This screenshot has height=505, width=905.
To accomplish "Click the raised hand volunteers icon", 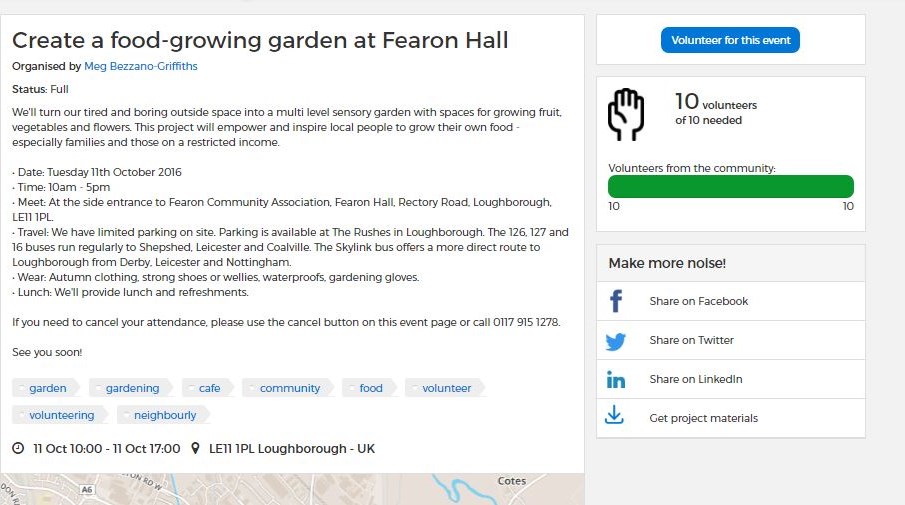I will 626,114.
